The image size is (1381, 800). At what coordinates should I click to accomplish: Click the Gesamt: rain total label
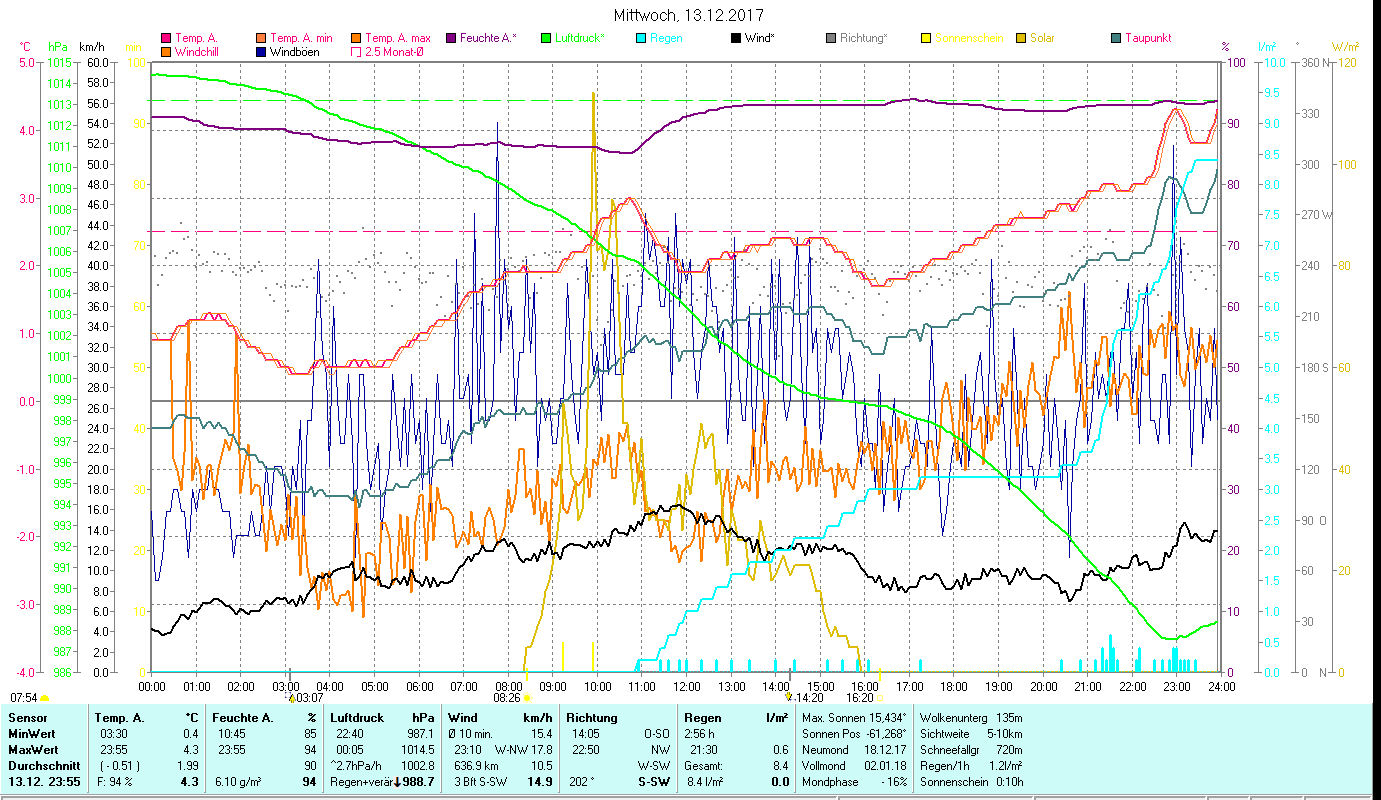click(x=702, y=765)
